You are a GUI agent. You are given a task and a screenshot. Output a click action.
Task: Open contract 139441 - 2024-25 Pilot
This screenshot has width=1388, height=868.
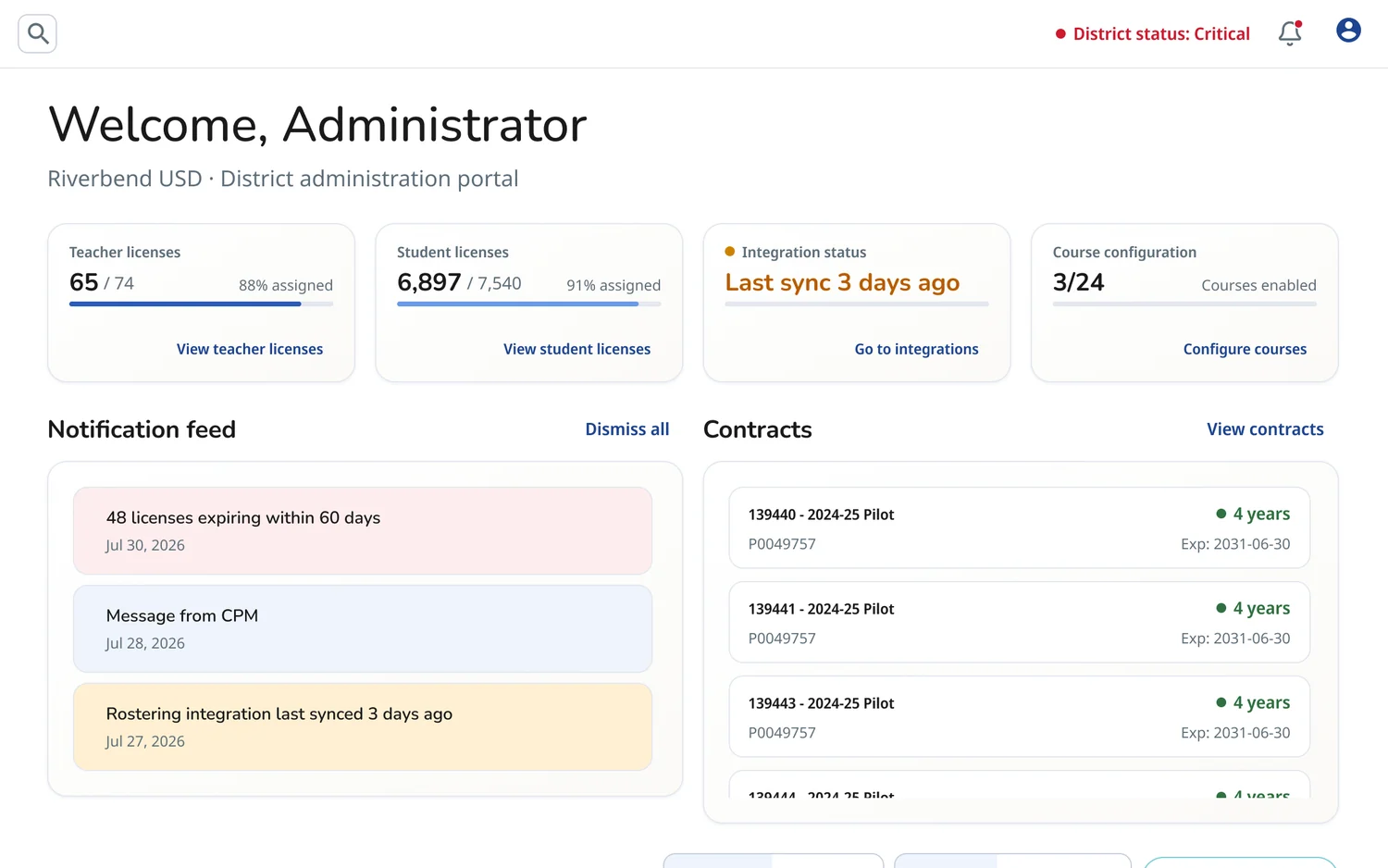(x=1020, y=623)
